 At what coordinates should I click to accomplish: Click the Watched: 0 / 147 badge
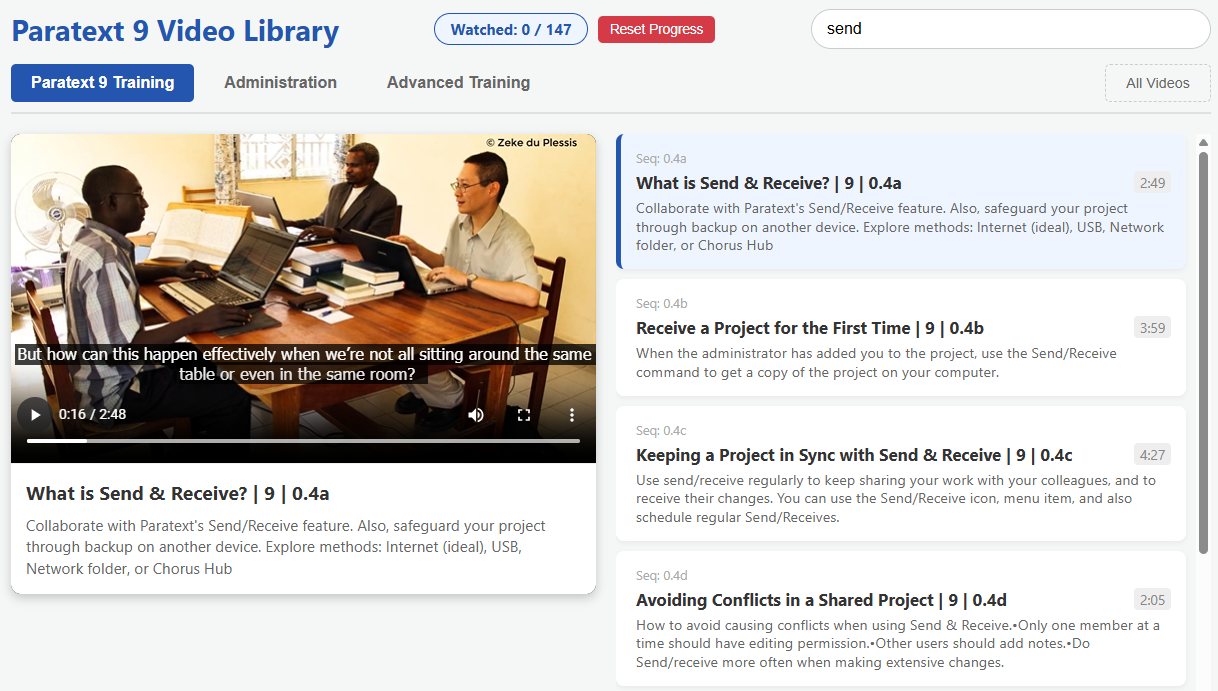511,29
